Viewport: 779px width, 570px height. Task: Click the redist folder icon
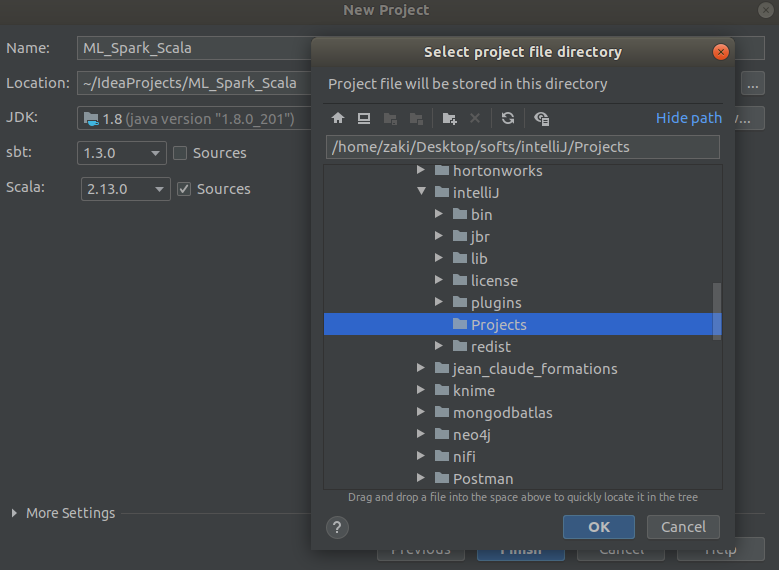[460, 346]
